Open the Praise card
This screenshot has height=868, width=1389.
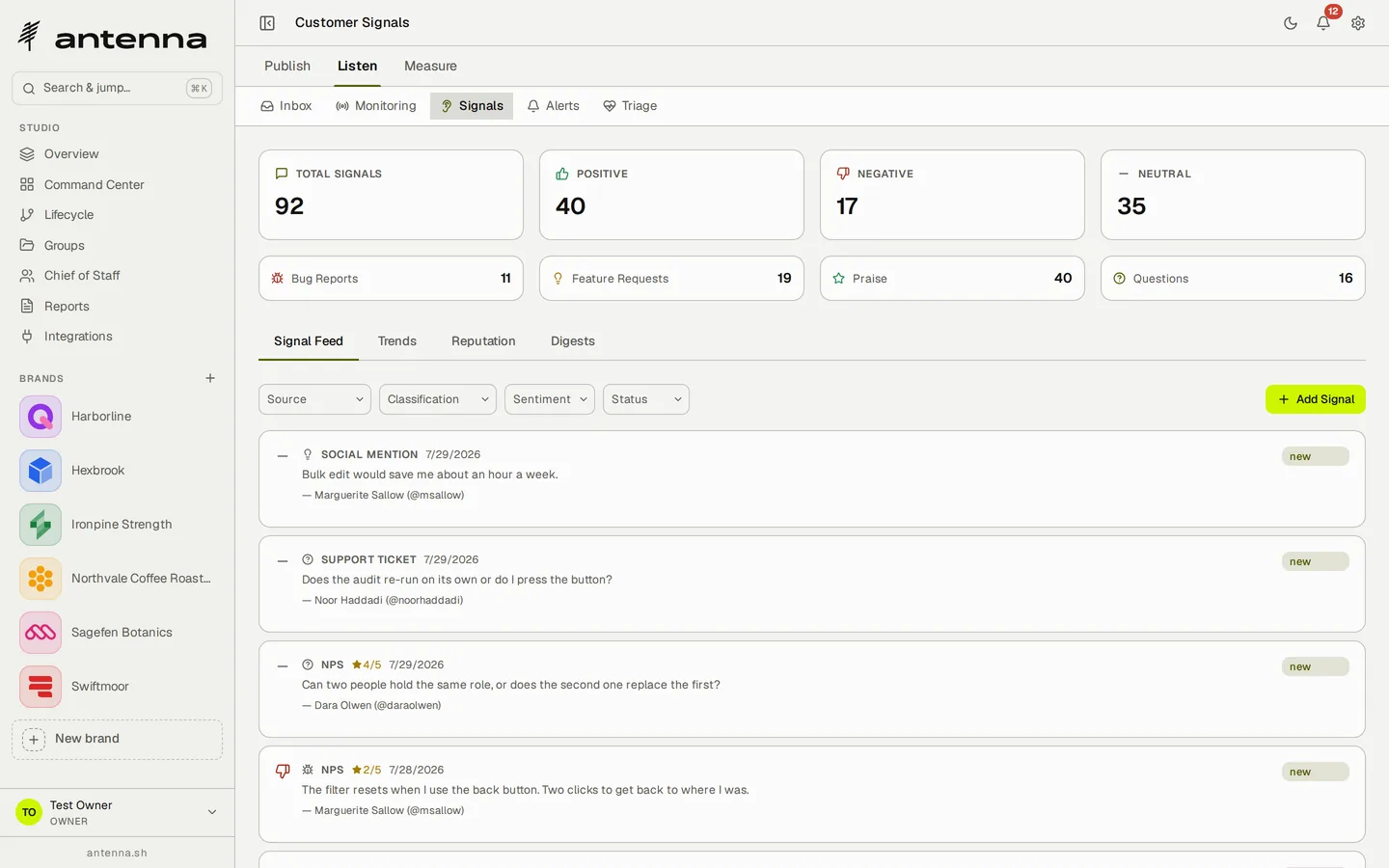952,278
